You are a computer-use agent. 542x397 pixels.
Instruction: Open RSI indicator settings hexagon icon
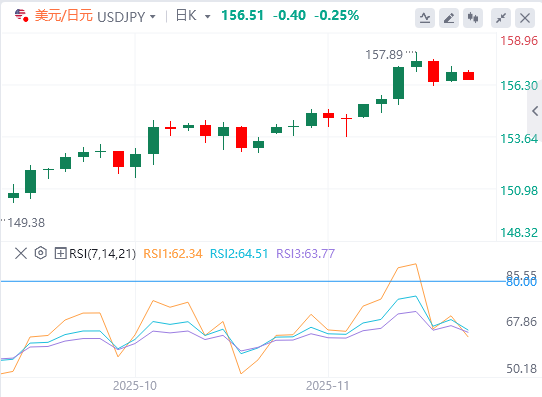(40, 253)
